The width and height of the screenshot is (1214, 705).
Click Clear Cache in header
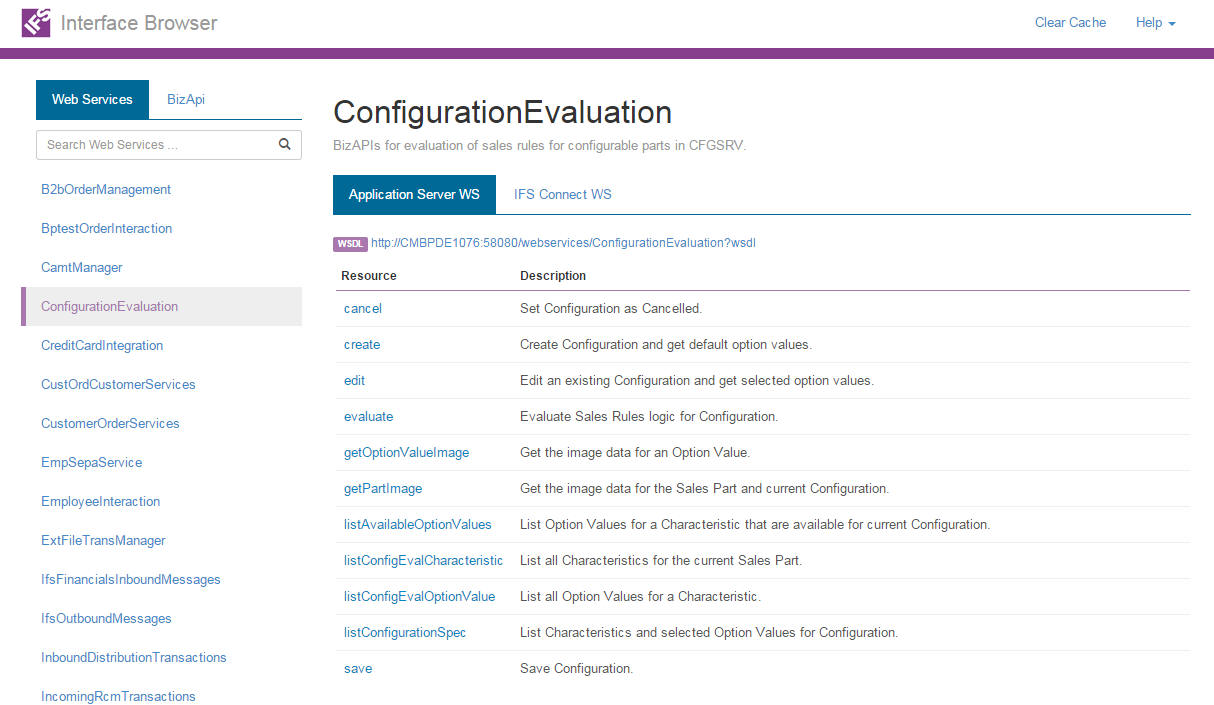(1070, 22)
